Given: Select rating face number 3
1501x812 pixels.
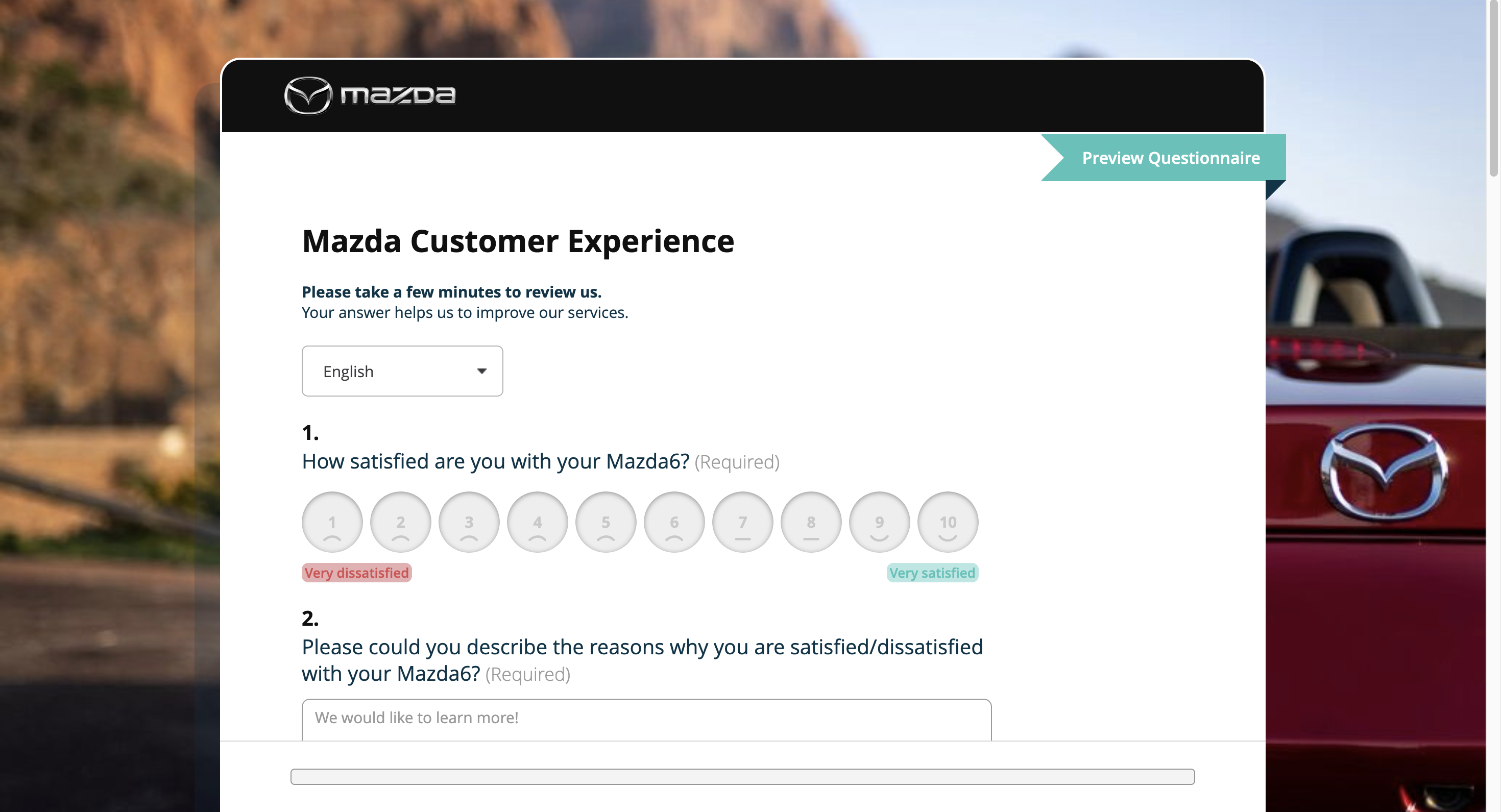Looking at the screenshot, I should tap(469, 522).
